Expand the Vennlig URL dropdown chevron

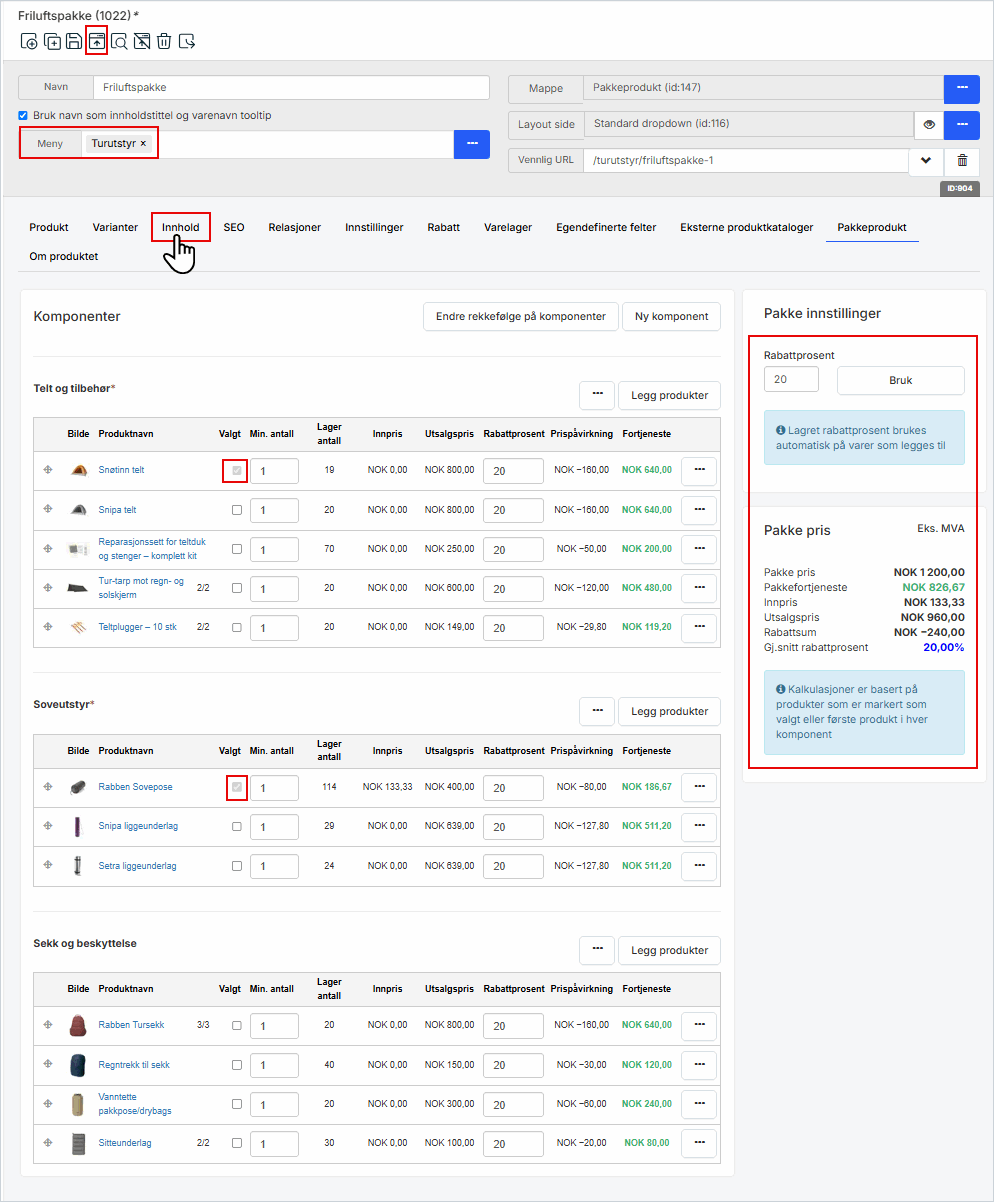point(926,161)
